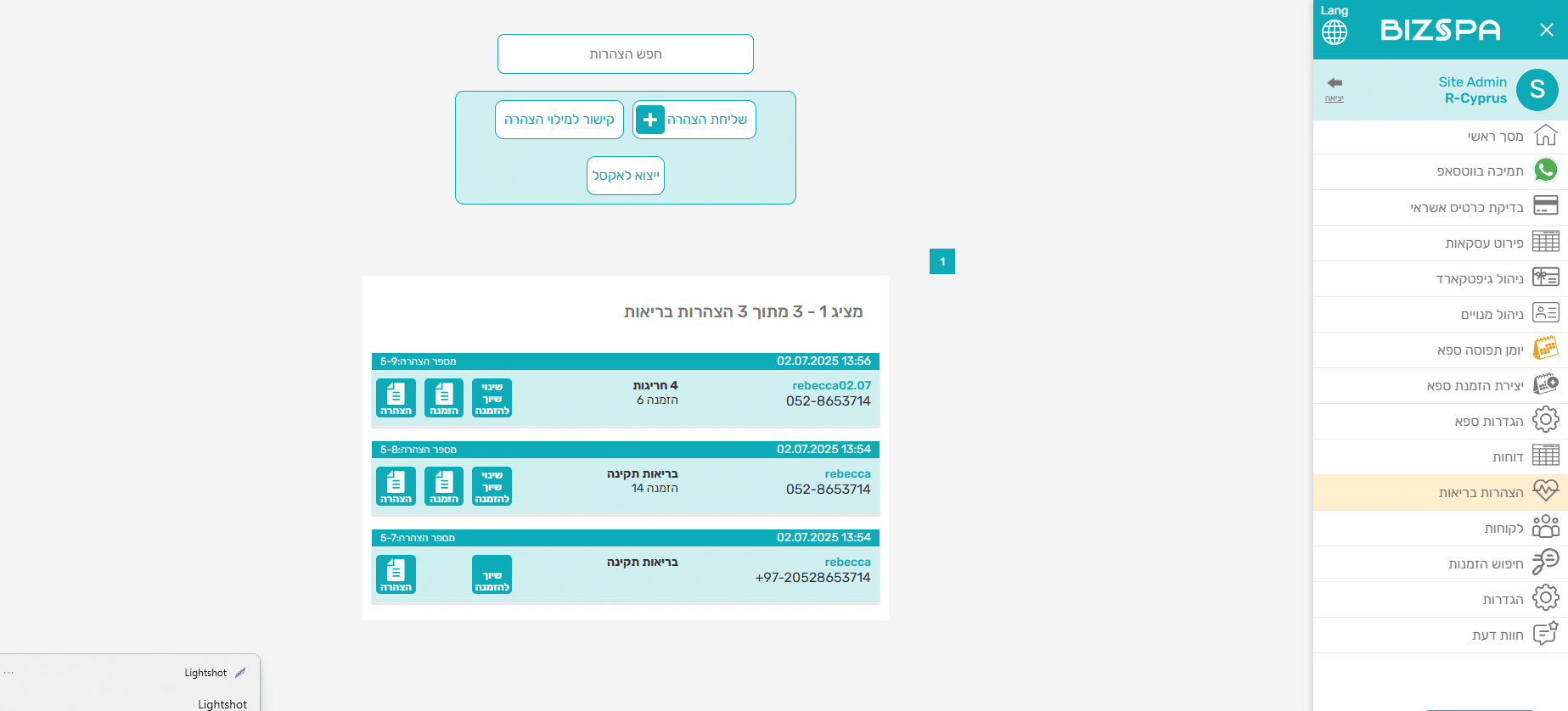The image size is (1568, 711).
Task: Open the reviews speech bubble icon
Action: [1545, 634]
